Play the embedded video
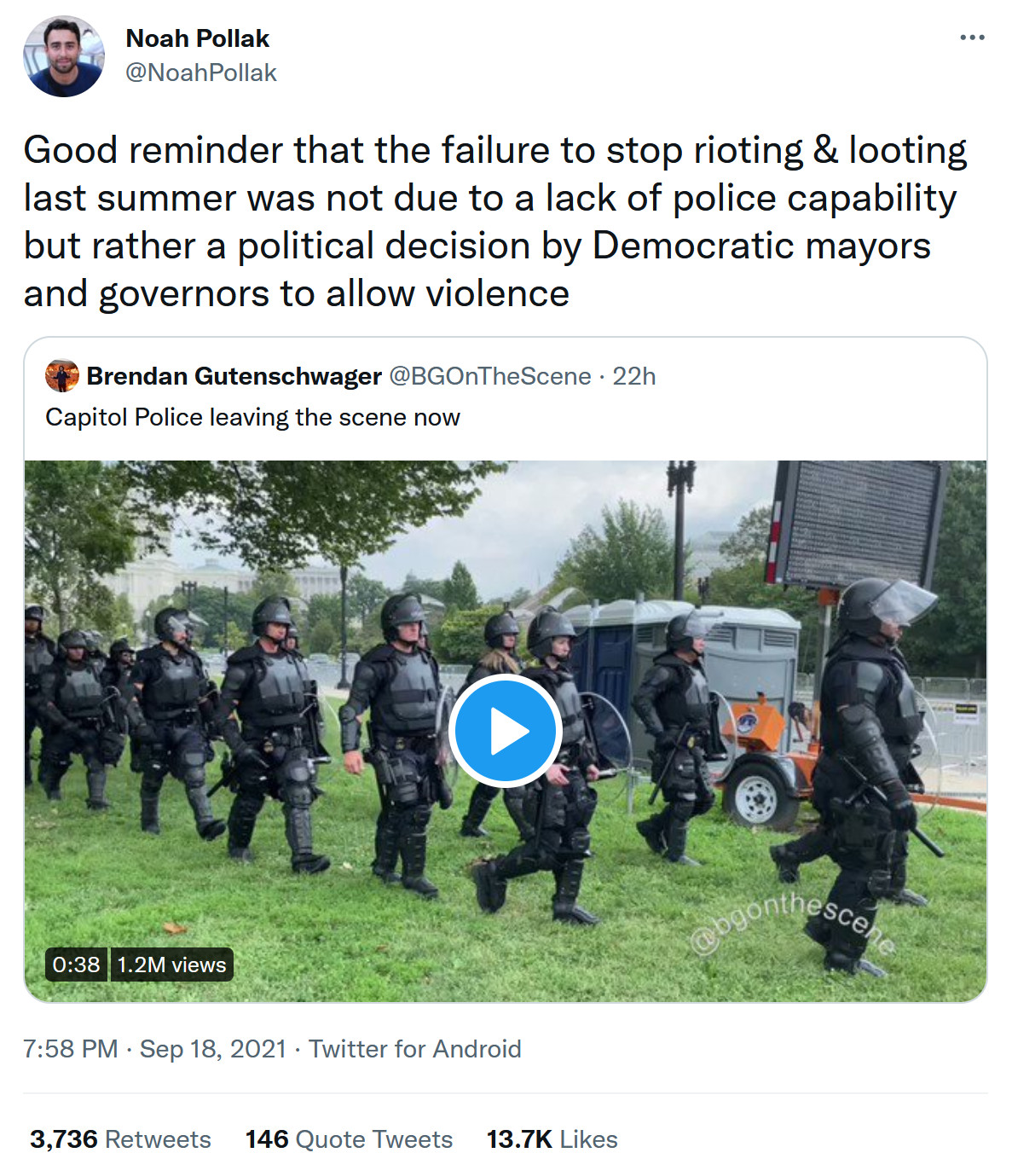Image resolution: width=1012 pixels, height=1176 pixels. 505,731
